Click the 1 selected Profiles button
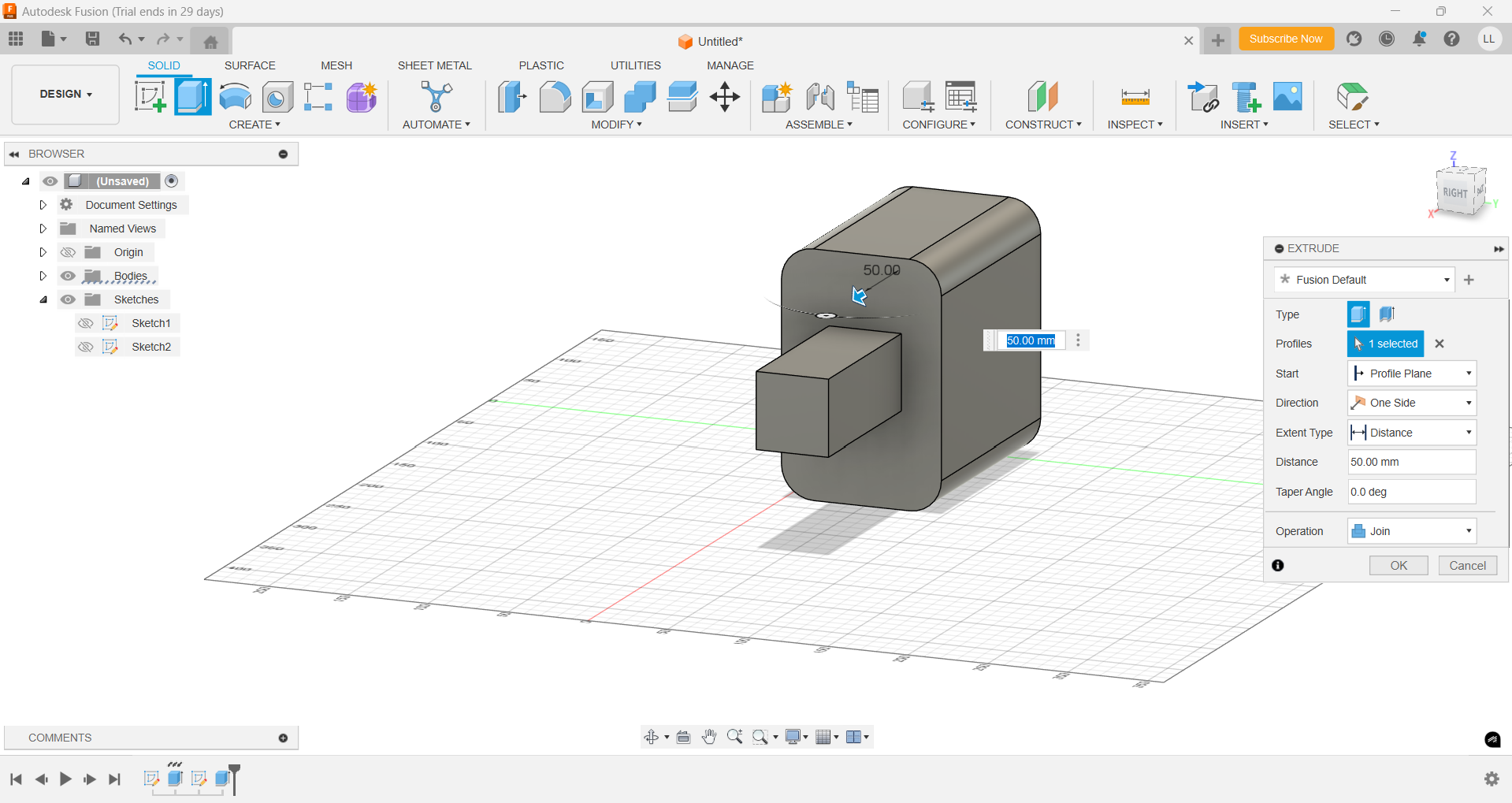1512x803 pixels. [1386, 344]
